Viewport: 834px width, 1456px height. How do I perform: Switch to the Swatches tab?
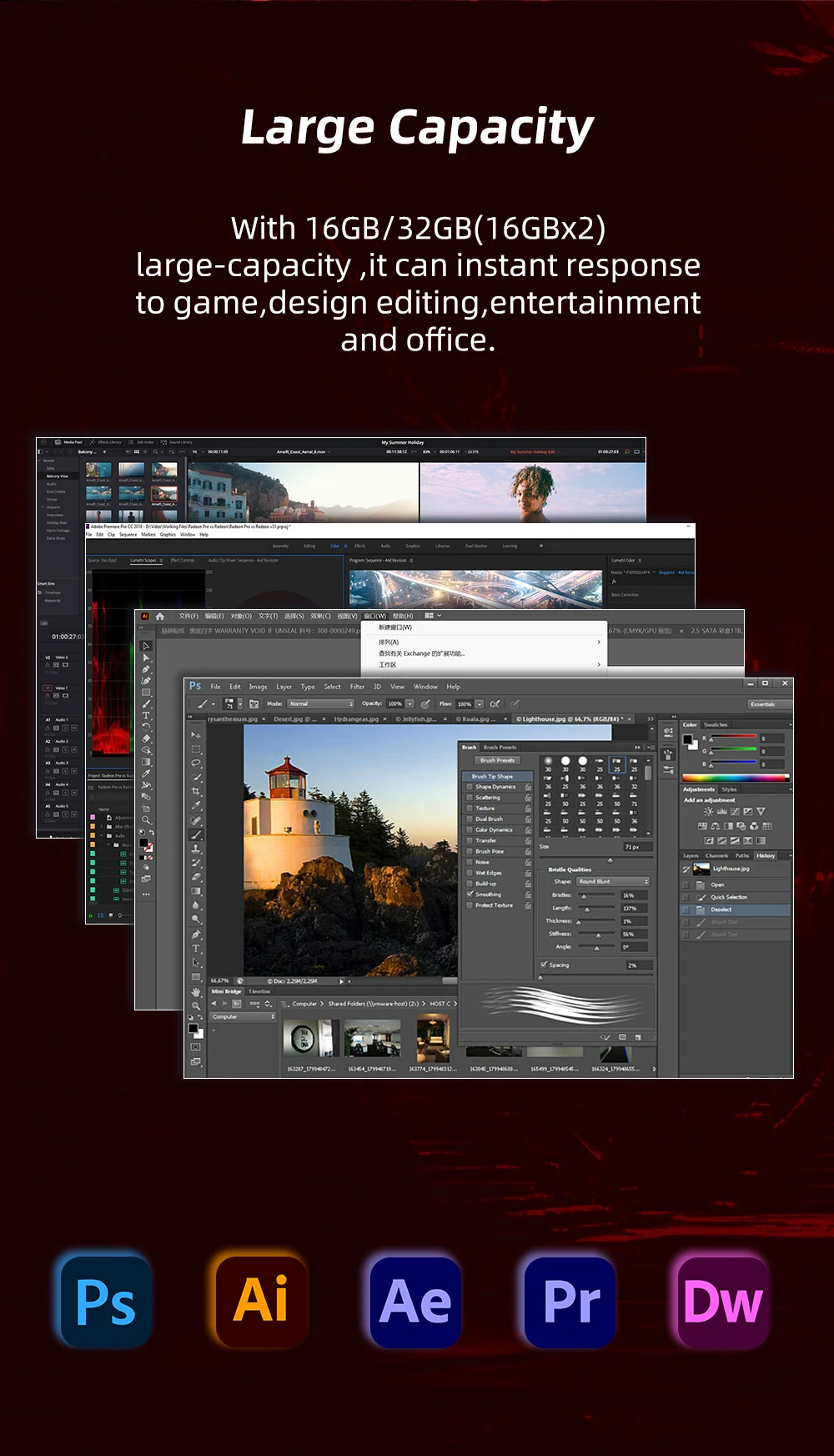tap(716, 725)
